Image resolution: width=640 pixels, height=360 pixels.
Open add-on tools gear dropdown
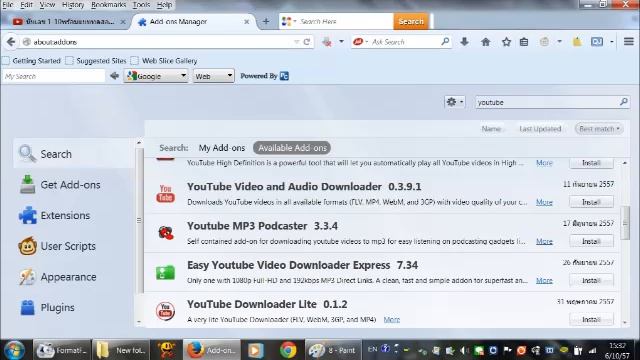pos(455,102)
